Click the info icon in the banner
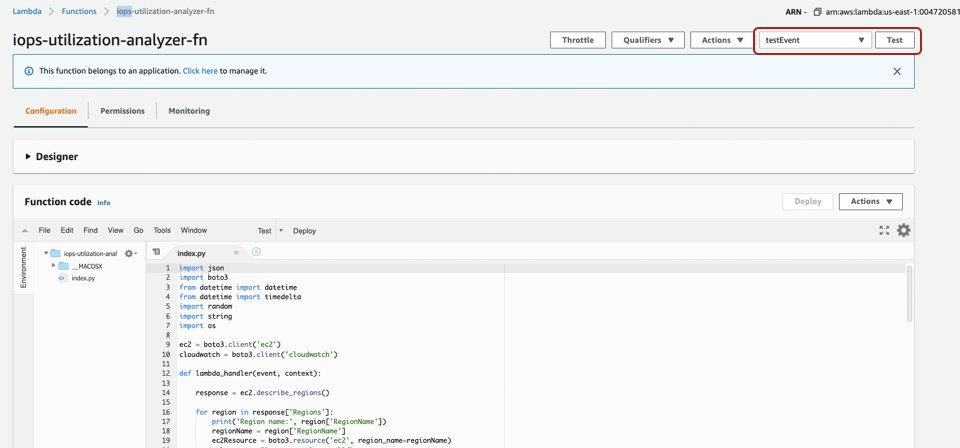This screenshot has height=448, width=960. [x=29, y=71]
